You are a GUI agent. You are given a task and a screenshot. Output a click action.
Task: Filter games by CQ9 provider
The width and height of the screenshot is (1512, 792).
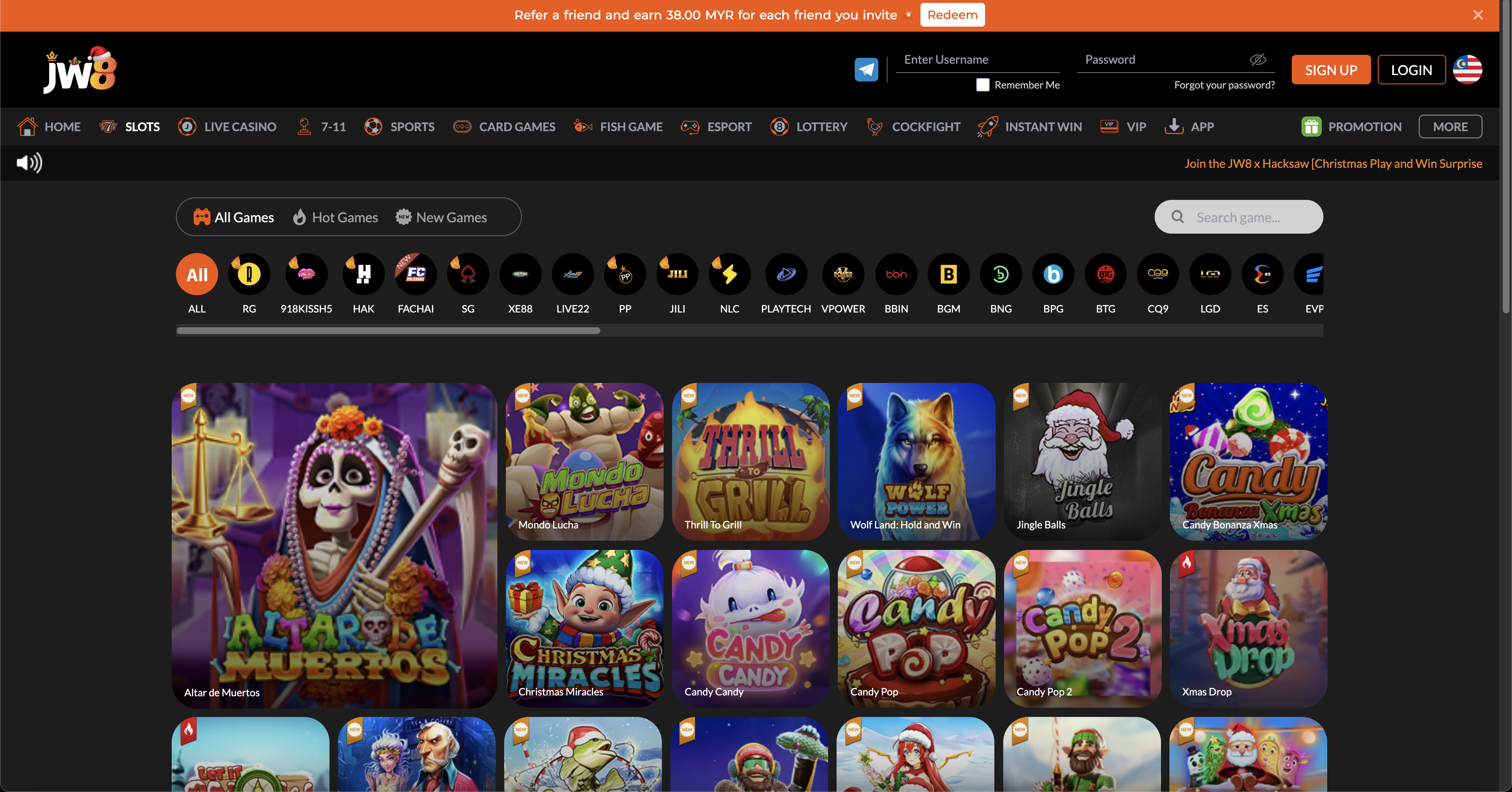click(1158, 284)
